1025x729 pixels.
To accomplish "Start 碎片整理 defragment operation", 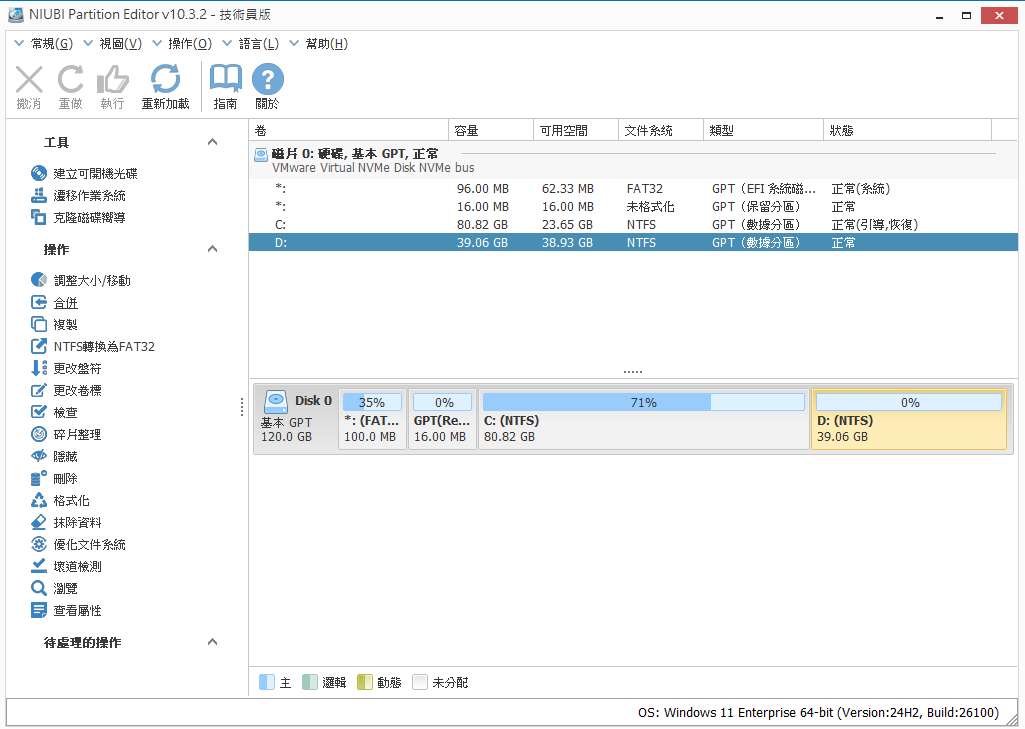I will (x=66, y=434).
